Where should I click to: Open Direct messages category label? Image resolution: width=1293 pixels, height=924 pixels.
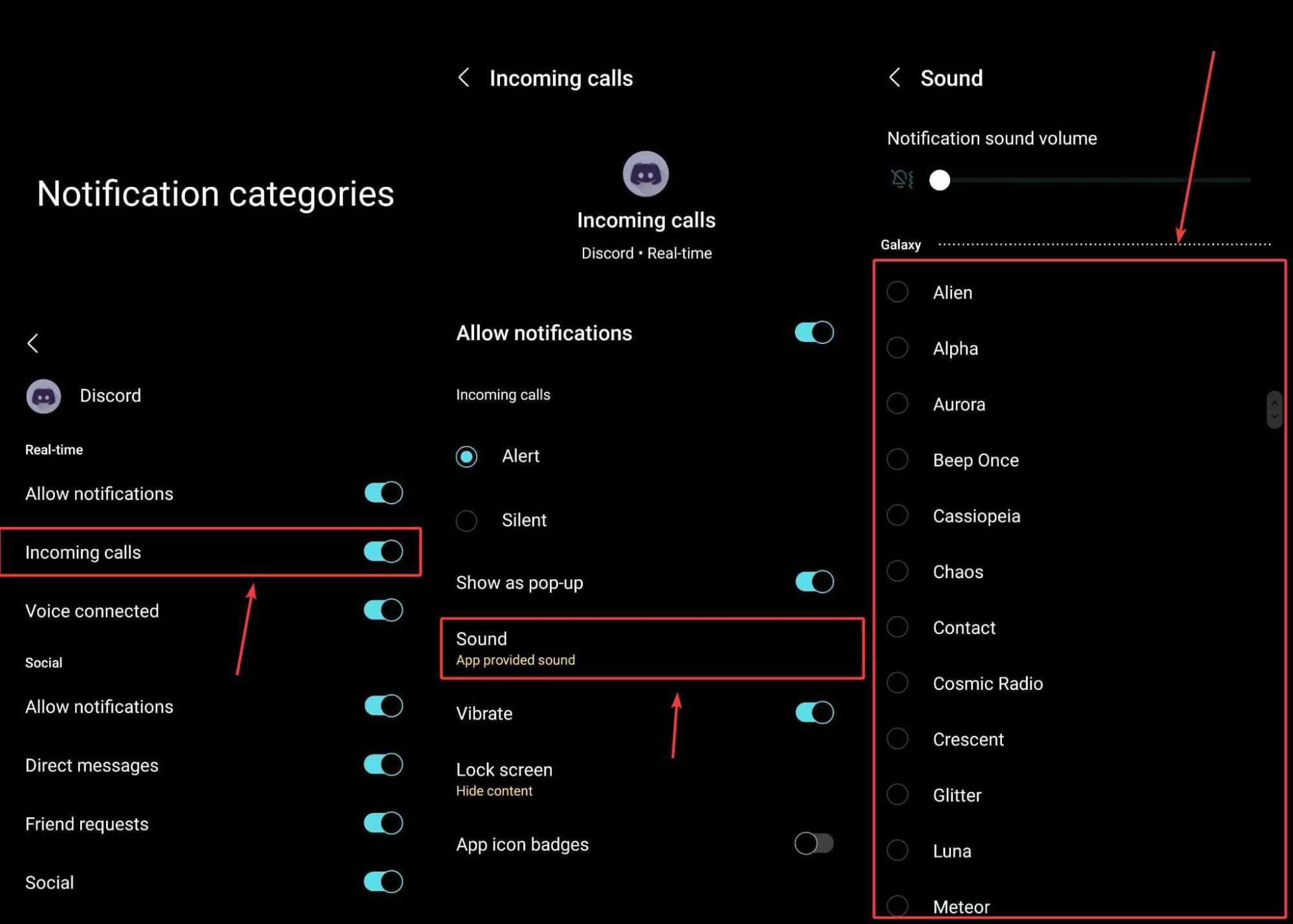[92, 766]
